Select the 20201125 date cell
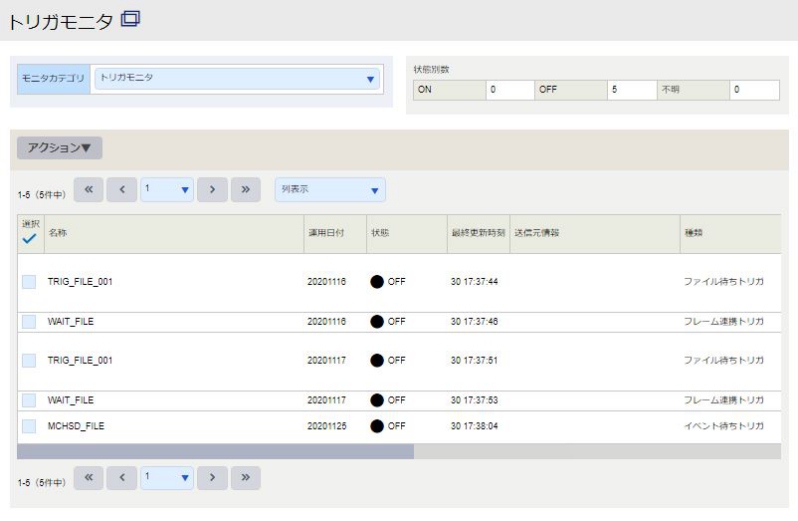Image resolution: width=798 pixels, height=521 pixels. point(327,426)
